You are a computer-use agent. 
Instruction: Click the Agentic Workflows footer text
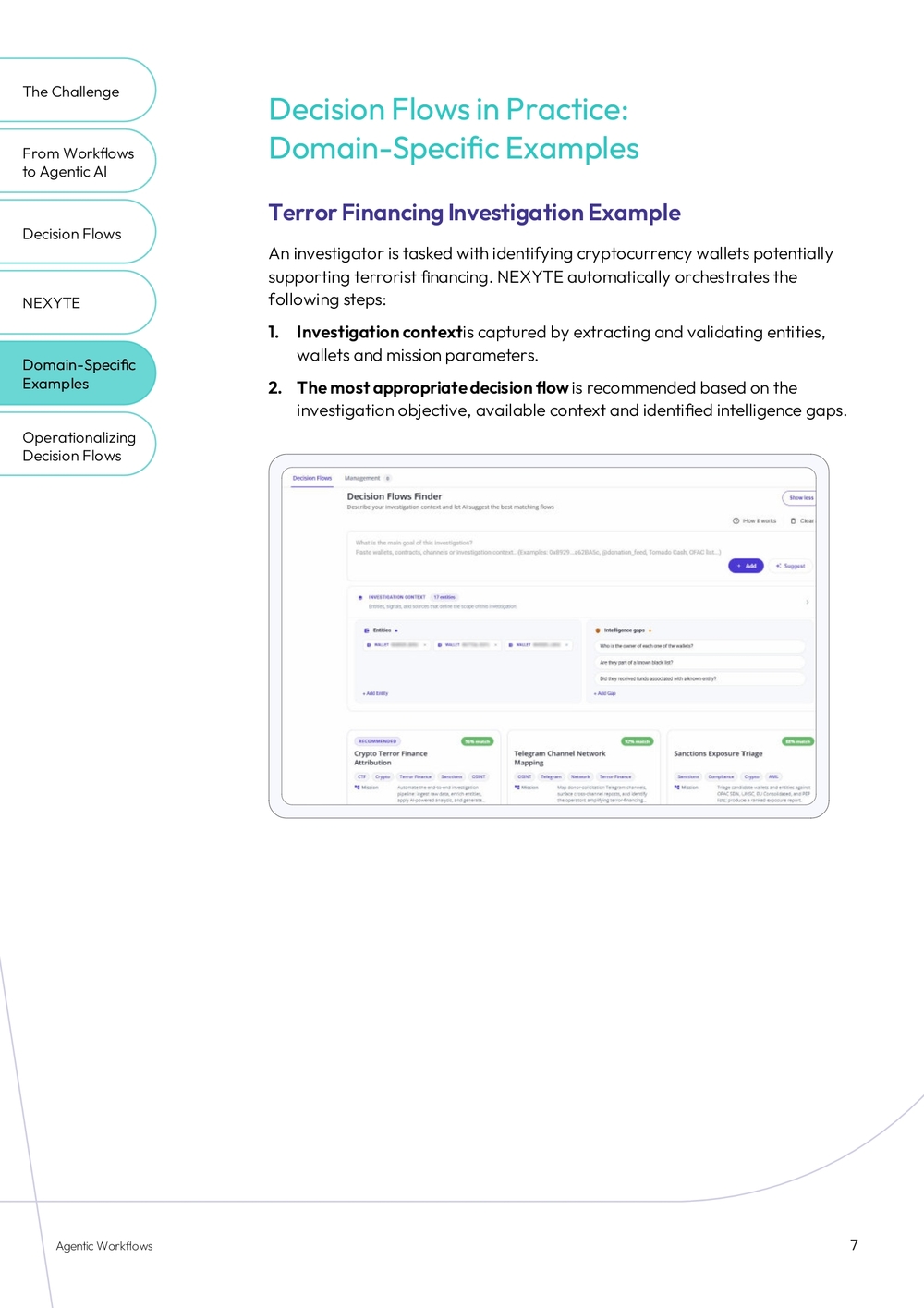pos(104,1246)
